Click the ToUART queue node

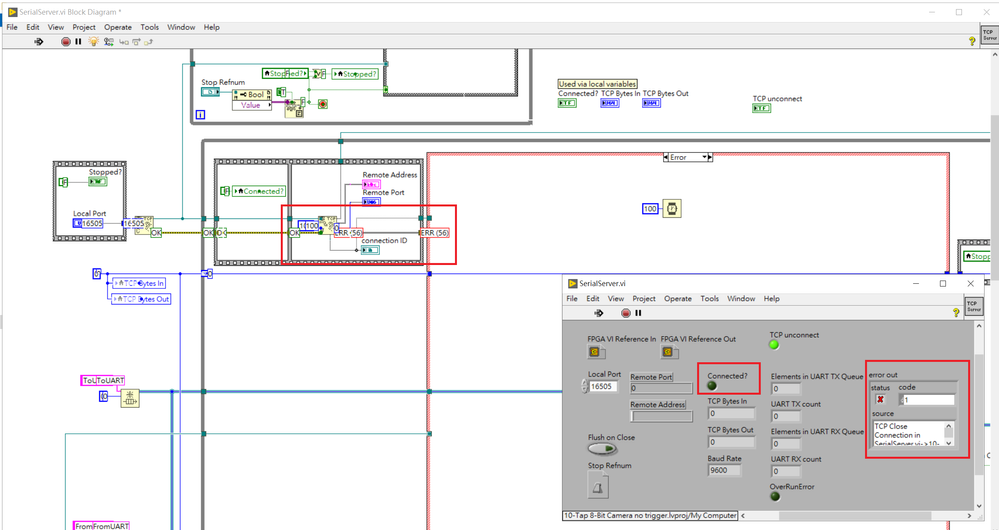(x=129, y=398)
